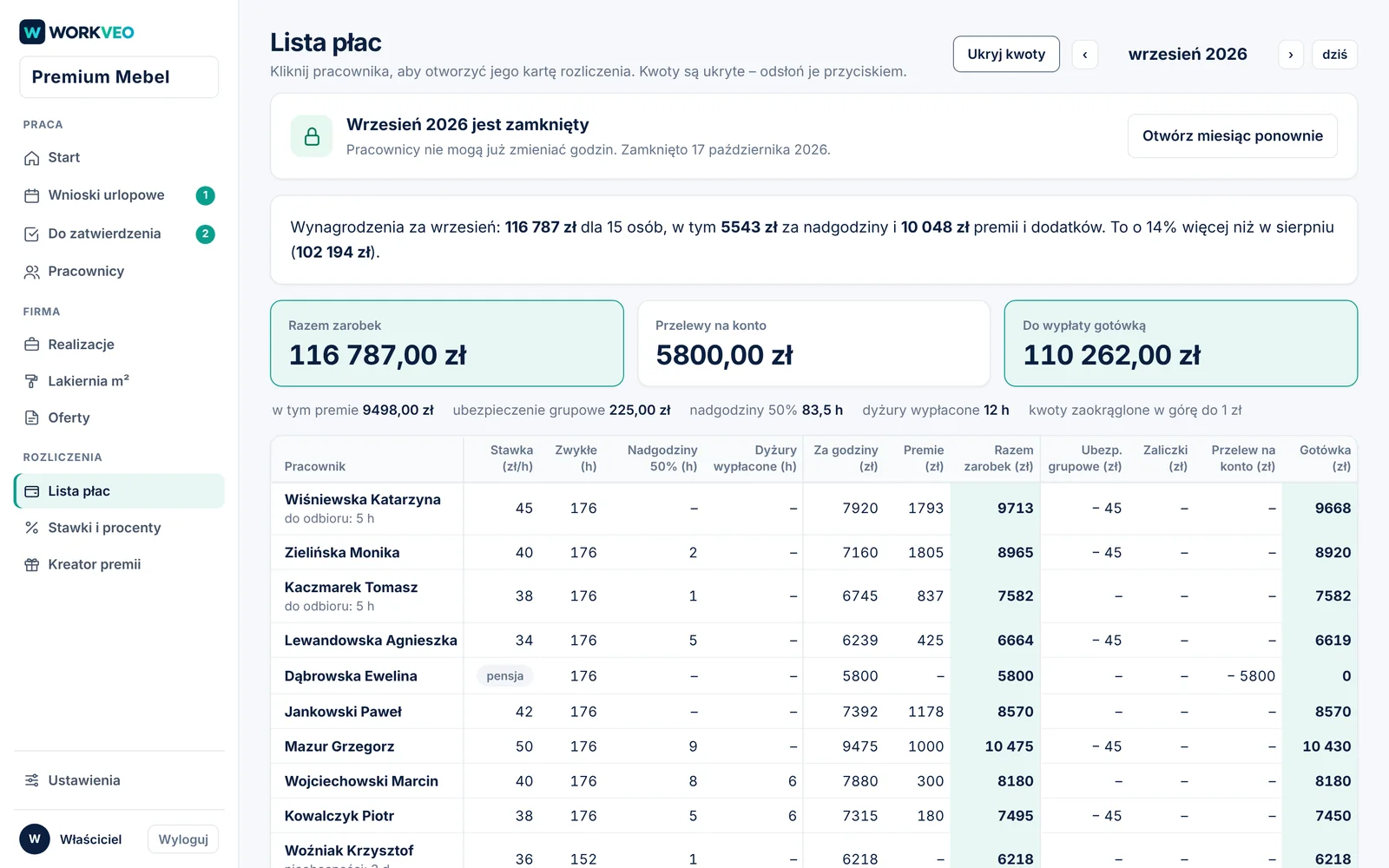Click the pensja tag in Dąbrowska Ewelina row
Image resolution: width=1389 pixels, height=868 pixels.
coord(505,676)
